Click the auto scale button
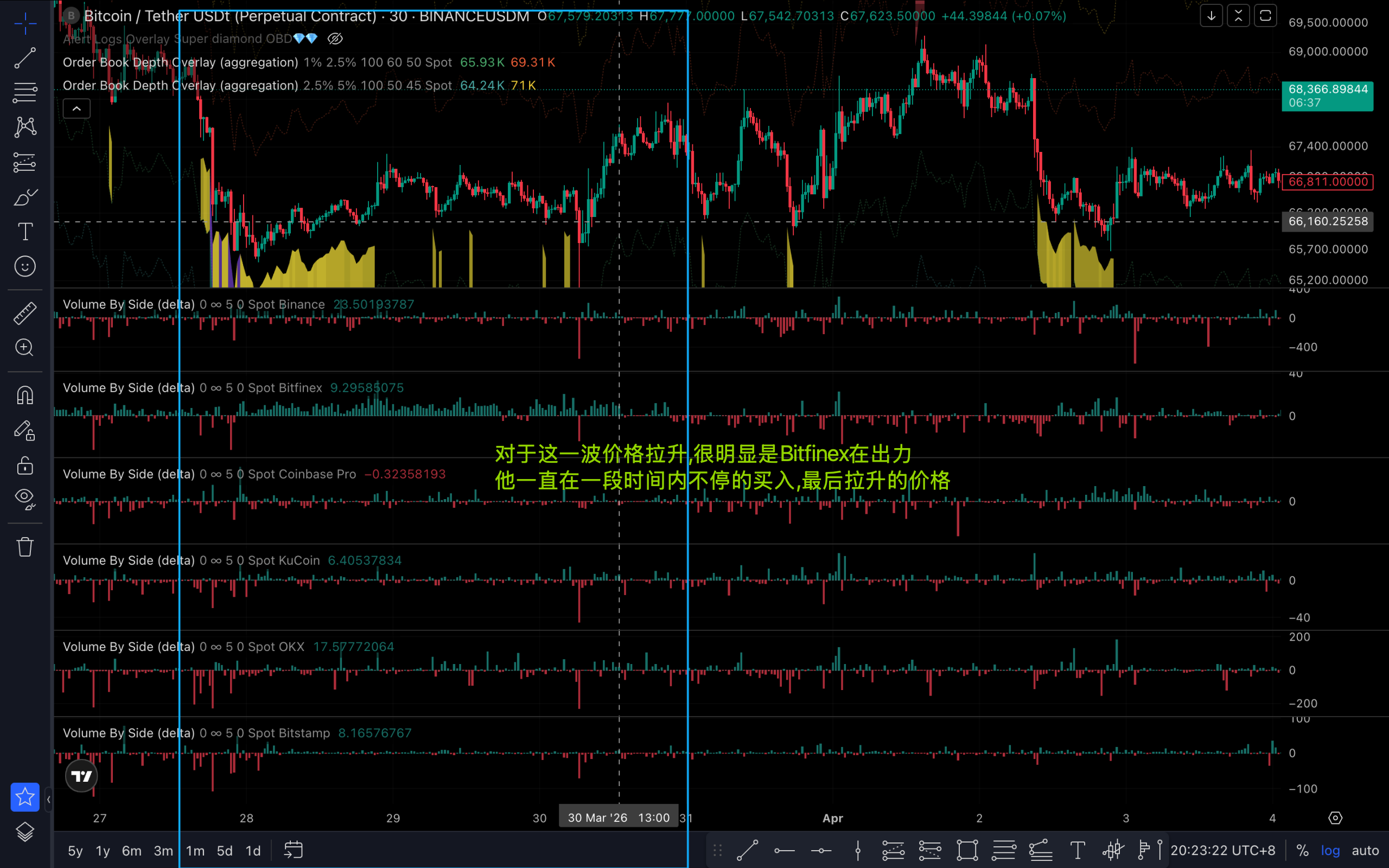This screenshot has height=868, width=1389. pyautogui.click(x=1365, y=851)
